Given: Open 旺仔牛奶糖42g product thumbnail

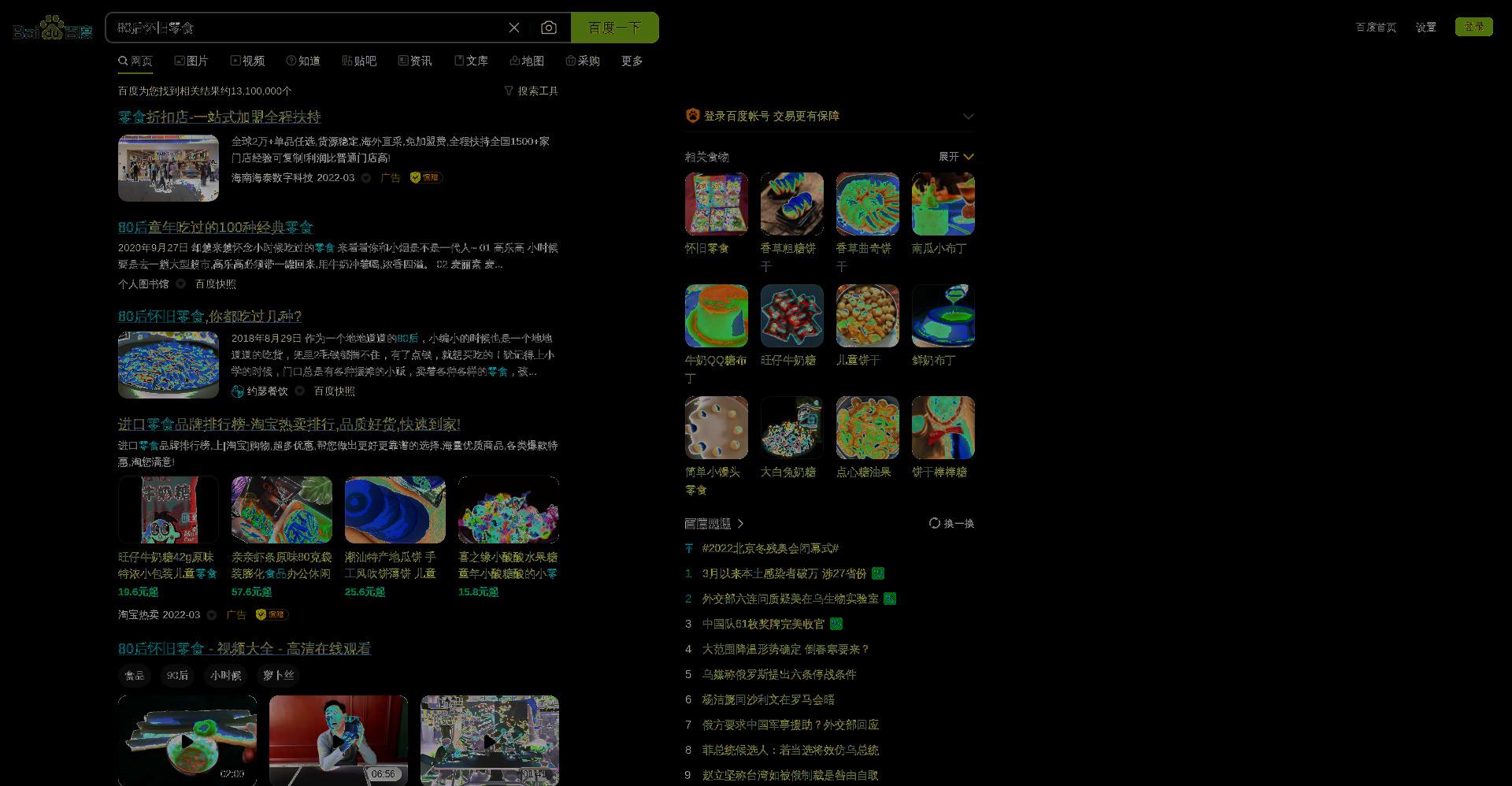Looking at the screenshot, I should point(169,510).
